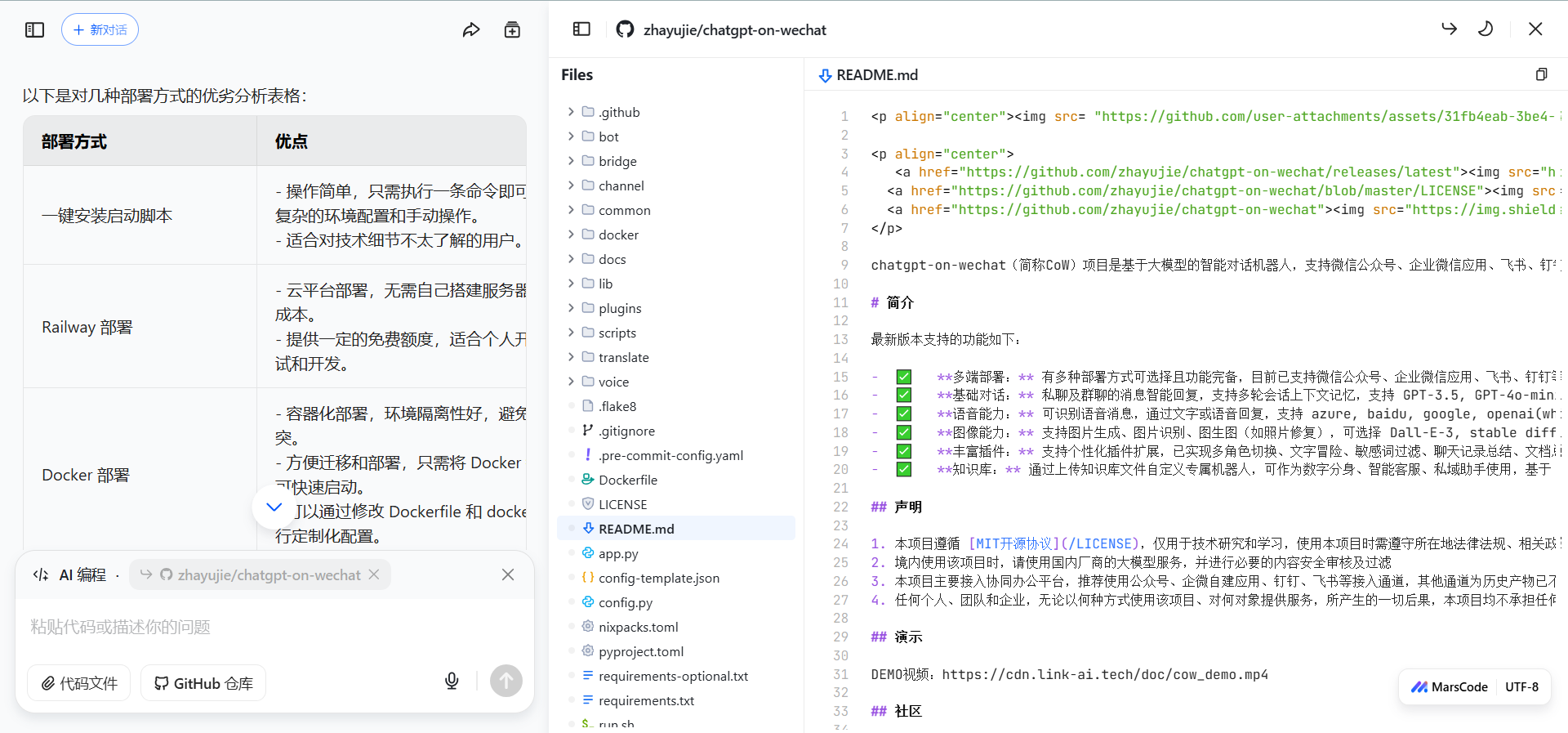Open config.py in the file tree
The image size is (1568, 733).
[x=676, y=602]
